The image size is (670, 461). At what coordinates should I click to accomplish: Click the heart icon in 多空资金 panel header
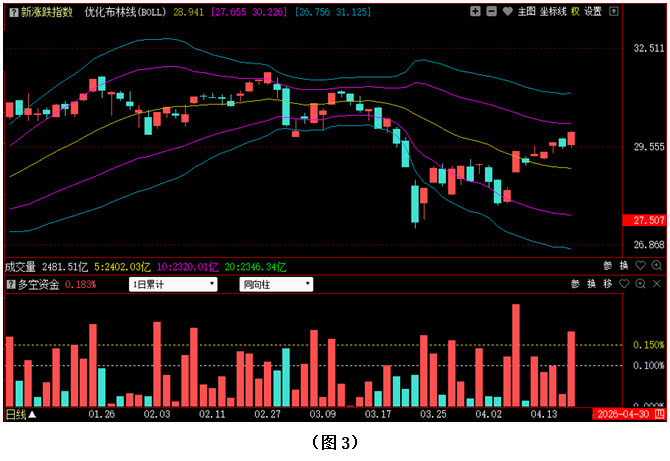tap(624, 284)
